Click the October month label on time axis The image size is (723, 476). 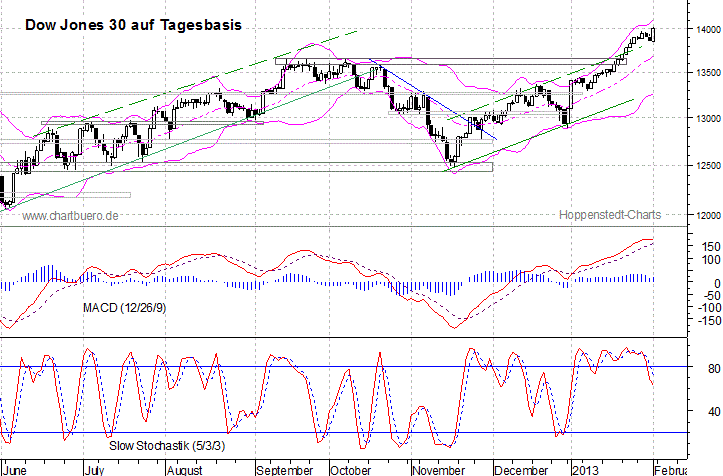pyautogui.click(x=350, y=470)
